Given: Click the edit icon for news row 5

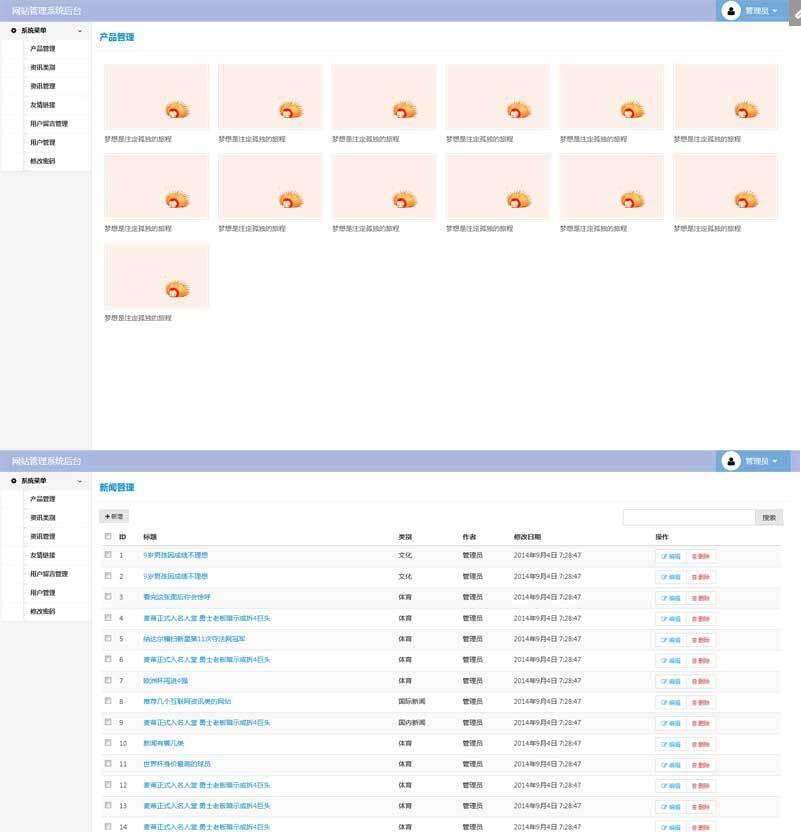Looking at the screenshot, I should (x=663, y=640).
